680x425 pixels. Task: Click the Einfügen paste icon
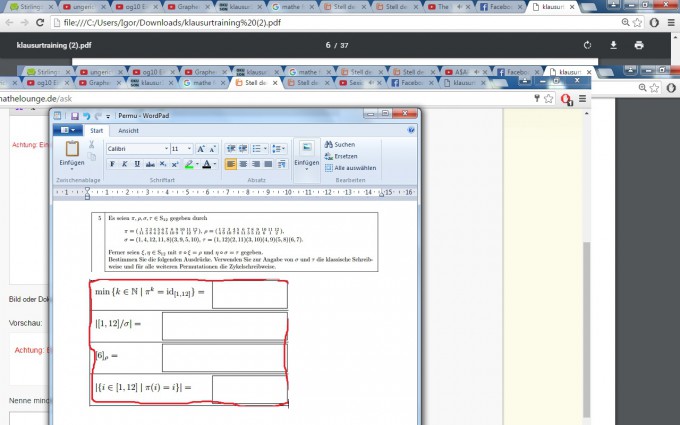[x=71, y=150]
